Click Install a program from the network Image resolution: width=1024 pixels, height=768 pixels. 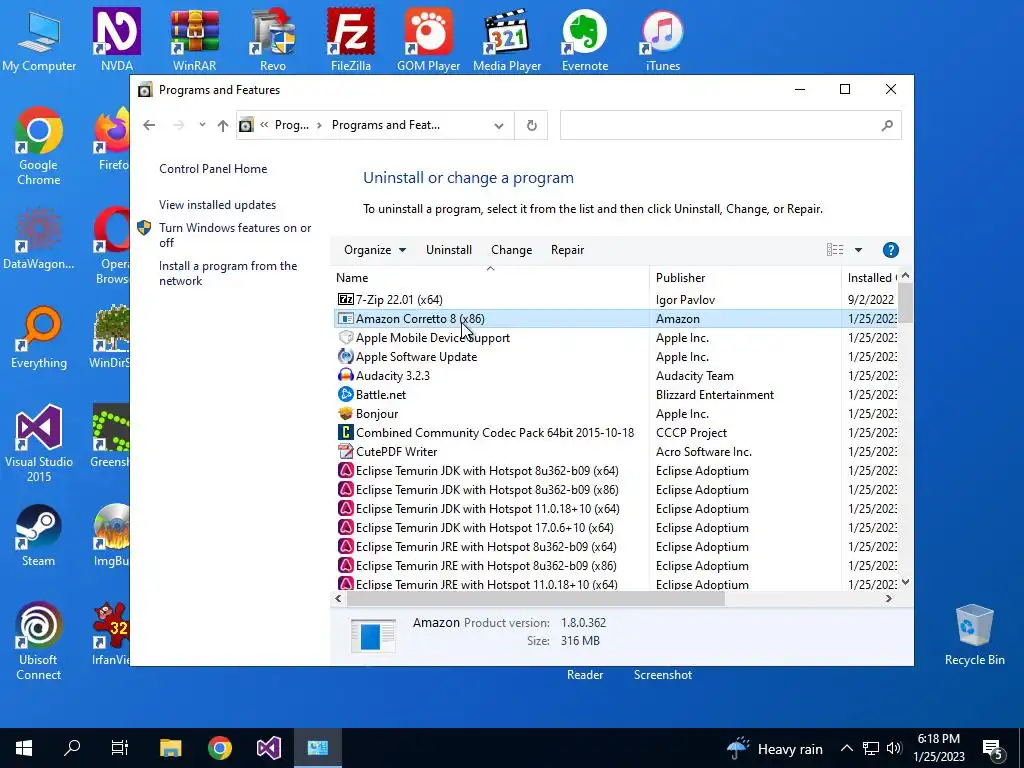click(x=228, y=274)
